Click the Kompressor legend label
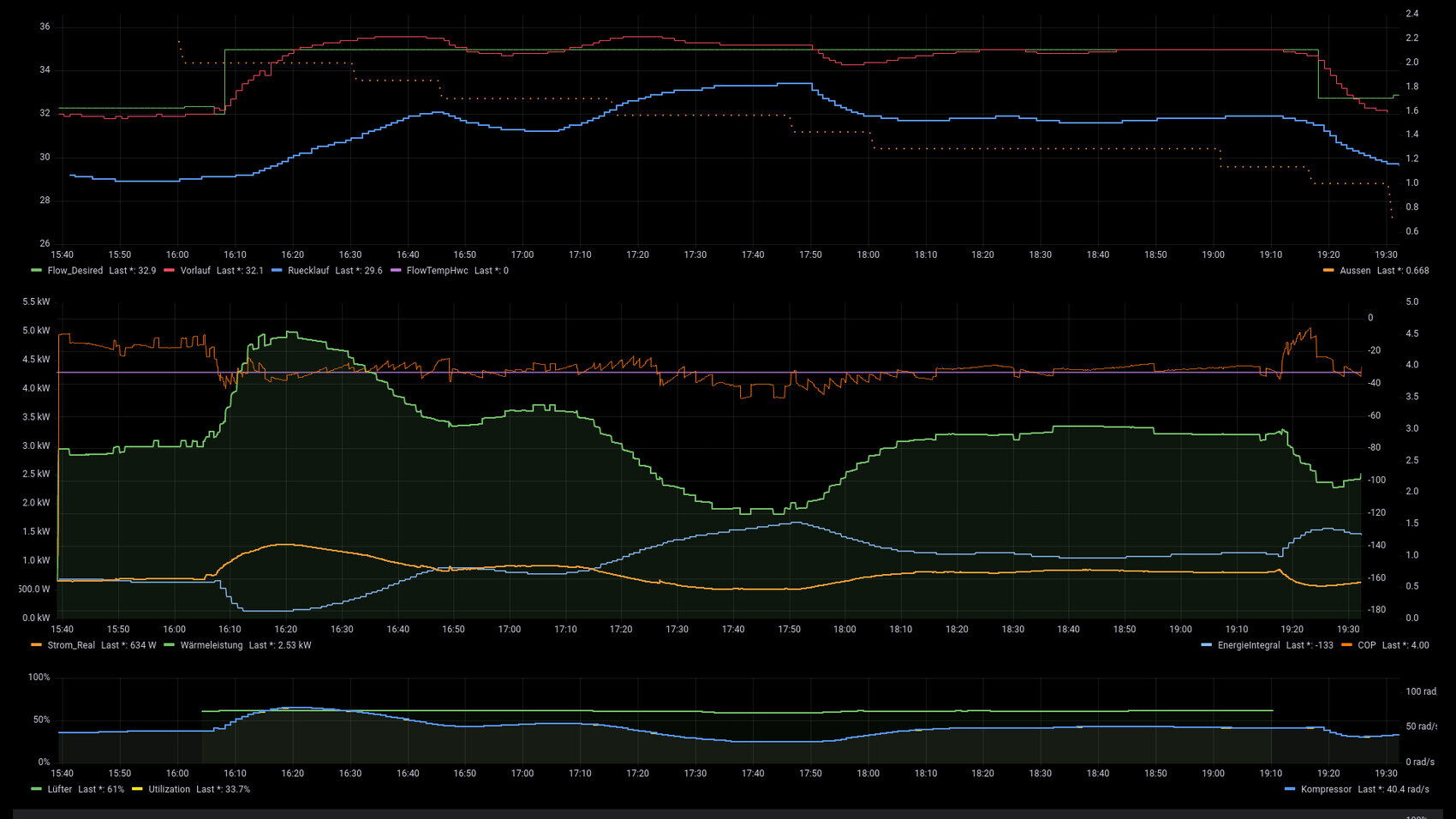 point(1326,790)
